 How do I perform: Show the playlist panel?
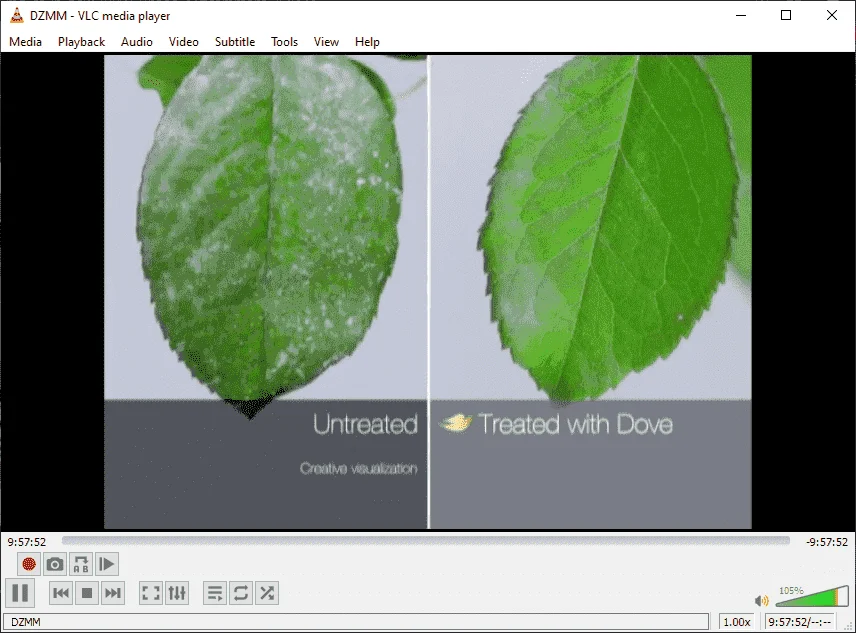(x=215, y=593)
